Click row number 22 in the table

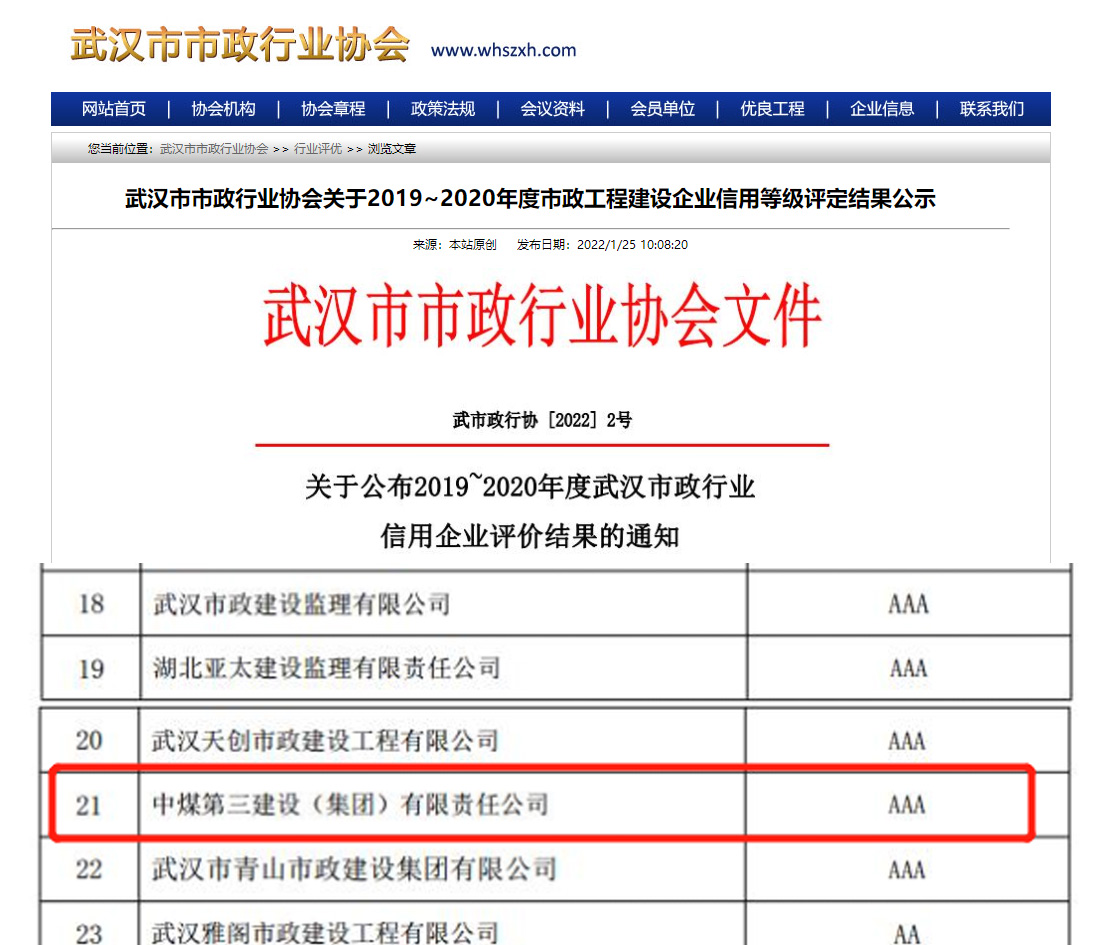click(x=89, y=870)
